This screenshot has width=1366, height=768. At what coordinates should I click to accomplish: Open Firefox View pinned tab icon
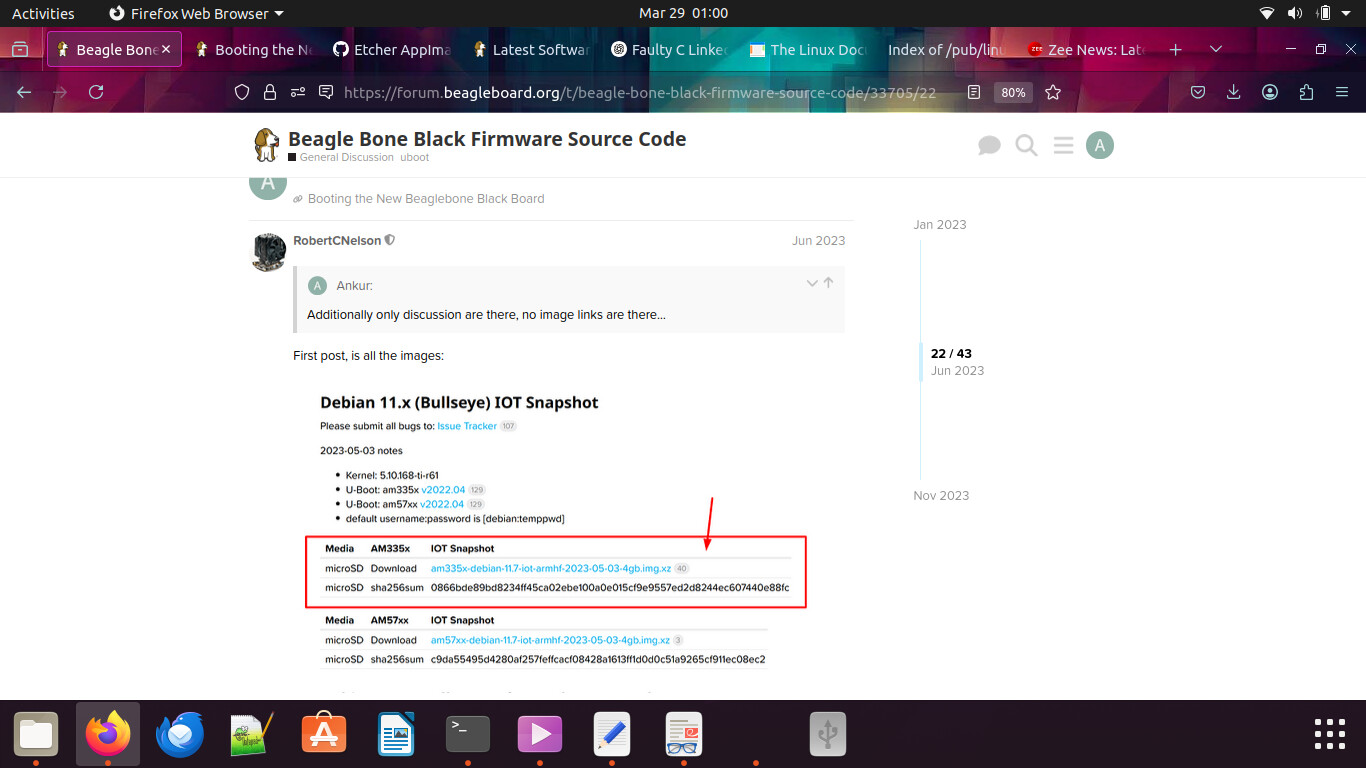tap(20, 49)
